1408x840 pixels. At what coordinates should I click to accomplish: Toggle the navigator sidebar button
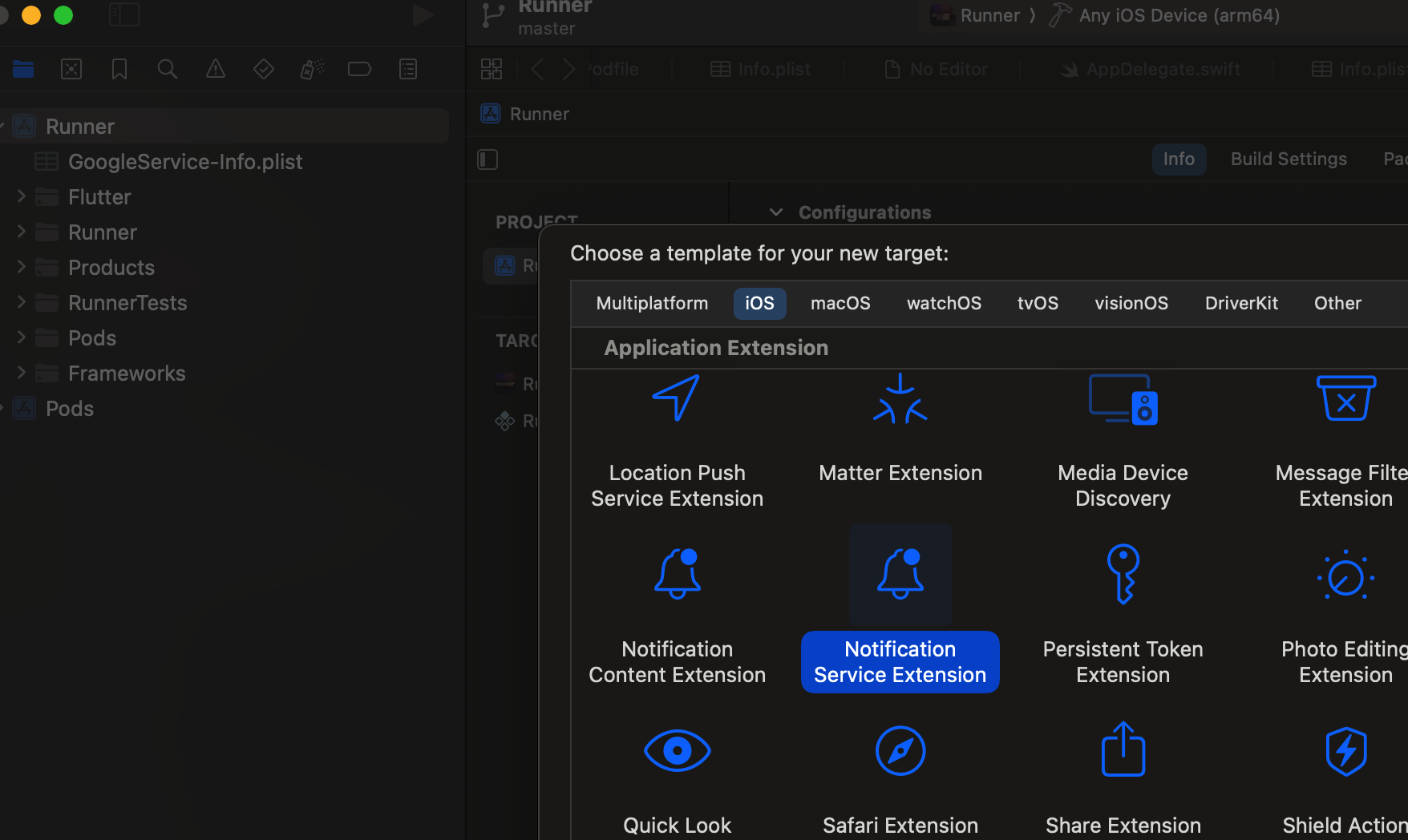pos(124,14)
